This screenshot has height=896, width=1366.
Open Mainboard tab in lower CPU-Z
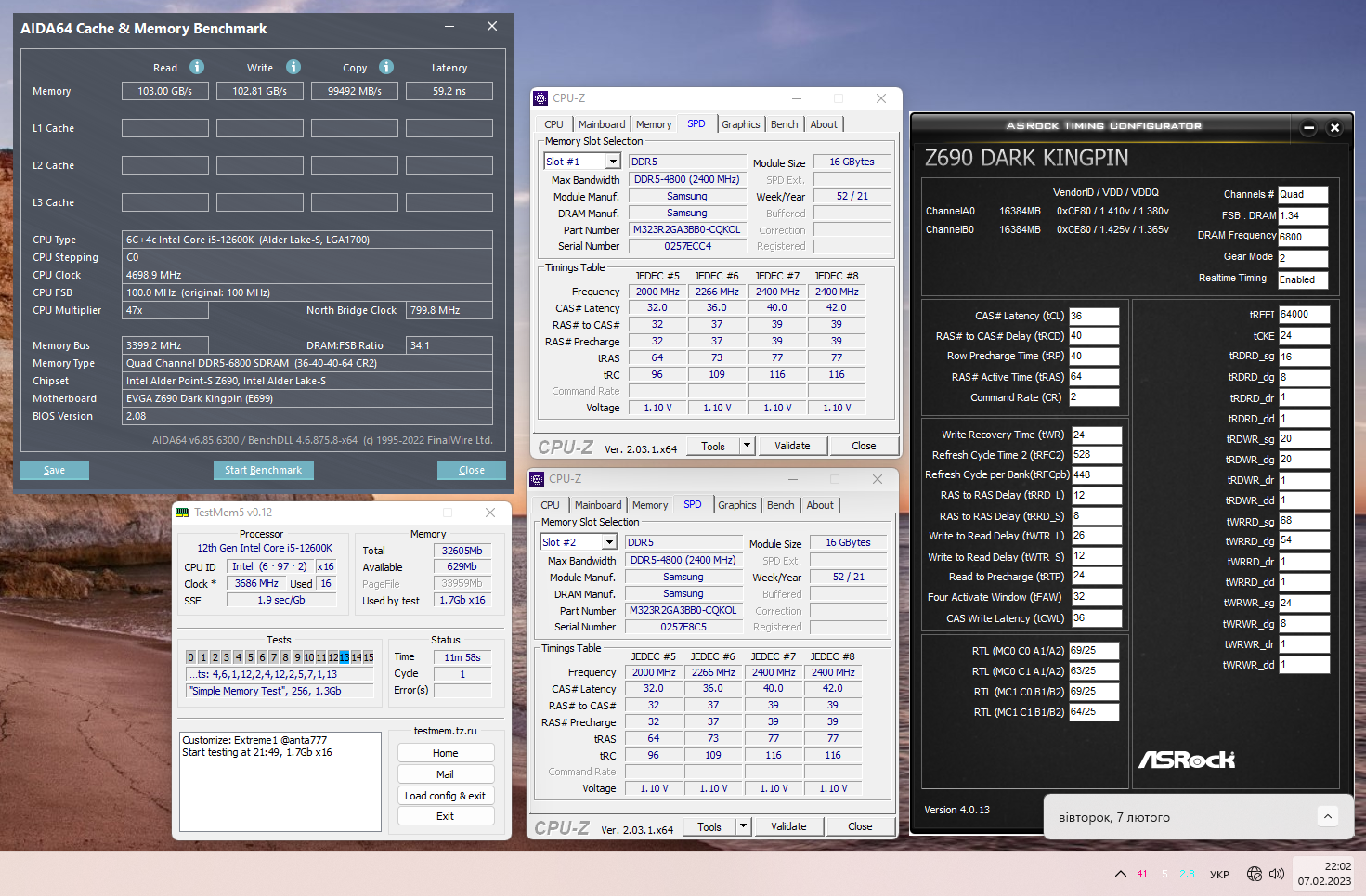point(598,505)
